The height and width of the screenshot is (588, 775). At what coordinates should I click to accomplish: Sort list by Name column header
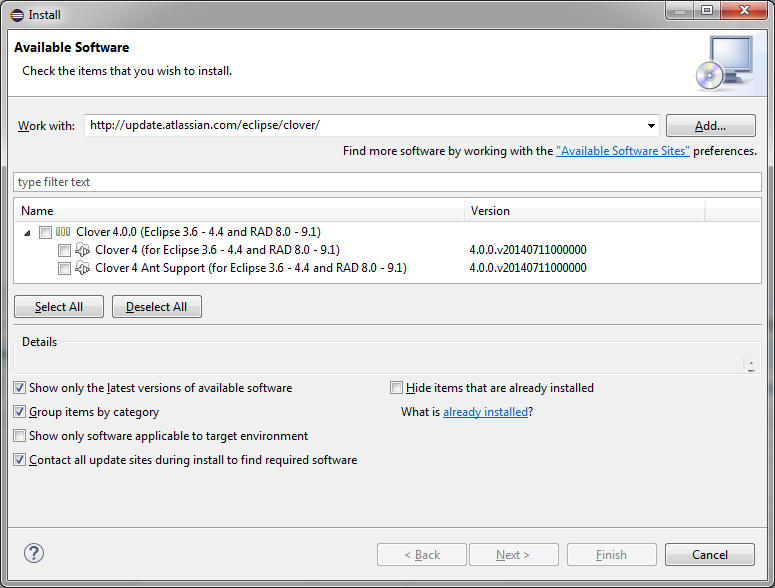pyautogui.click(x=240, y=211)
